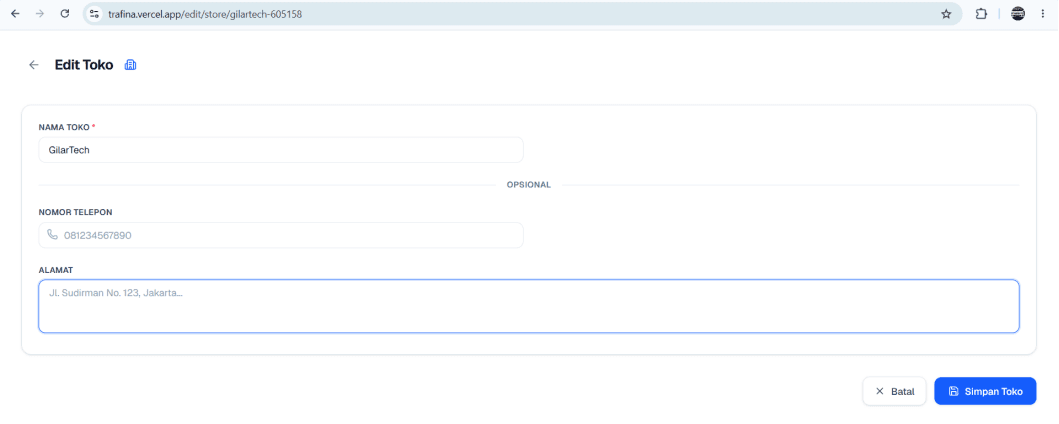
Task: Reload the page with the refresh icon
Action: pyautogui.click(x=65, y=14)
